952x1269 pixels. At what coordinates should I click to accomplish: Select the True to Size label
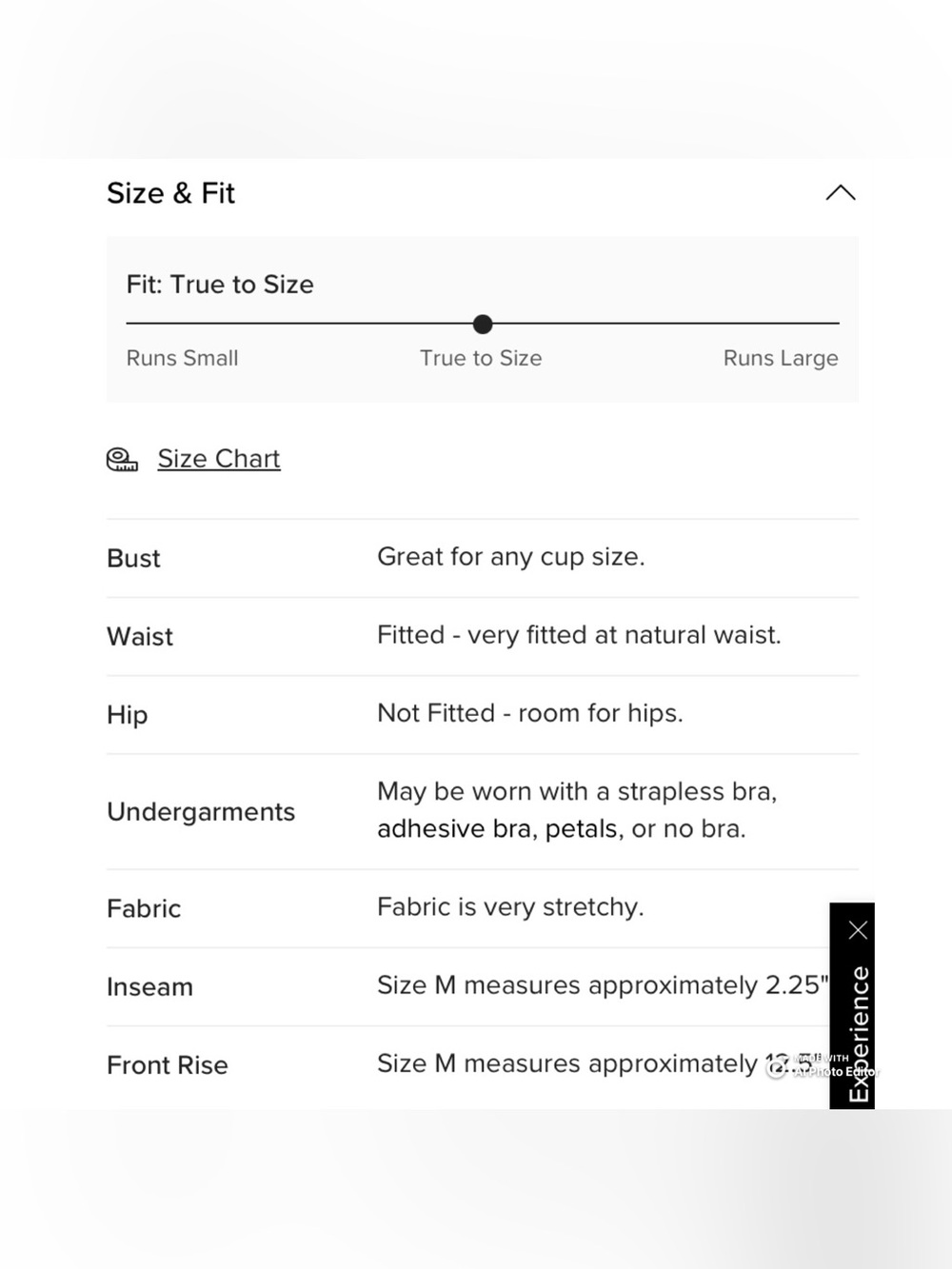point(481,358)
